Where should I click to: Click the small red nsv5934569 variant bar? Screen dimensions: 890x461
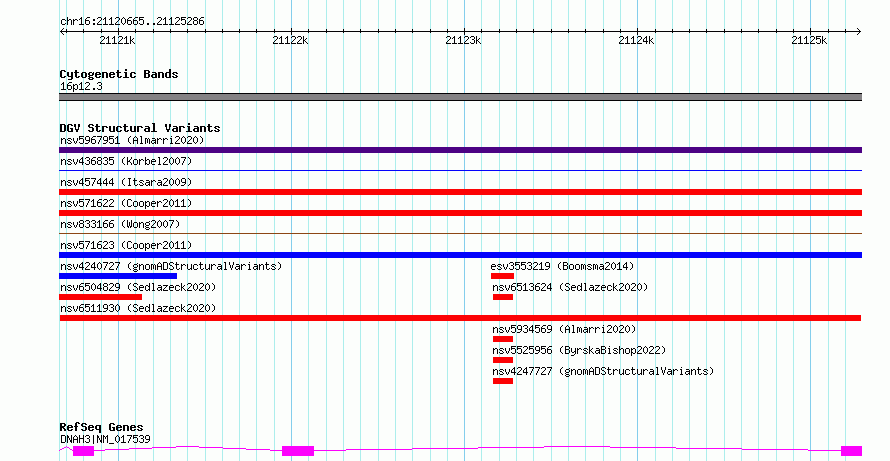(x=503, y=339)
